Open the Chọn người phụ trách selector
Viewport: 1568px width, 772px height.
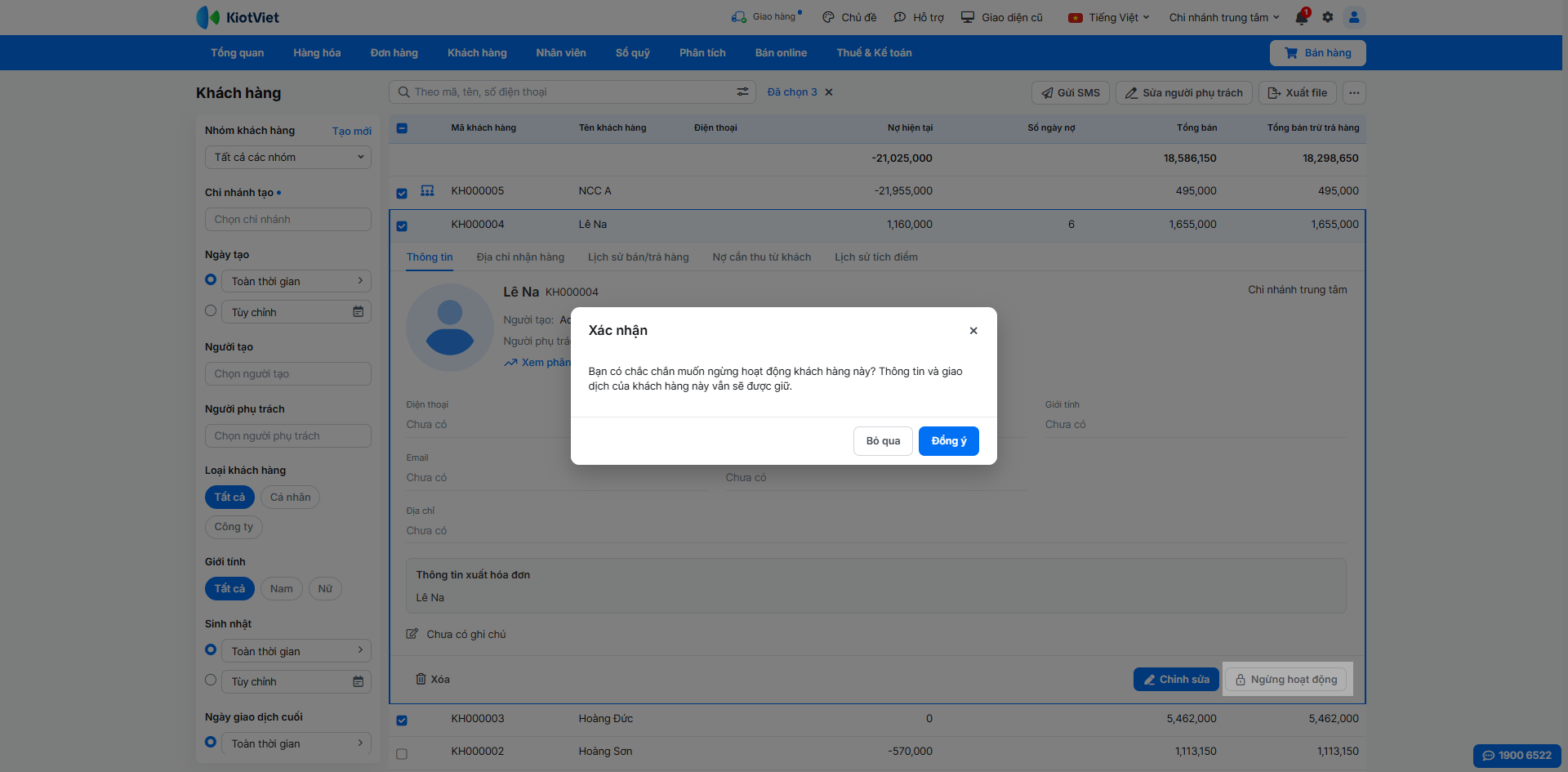coord(288,436)
